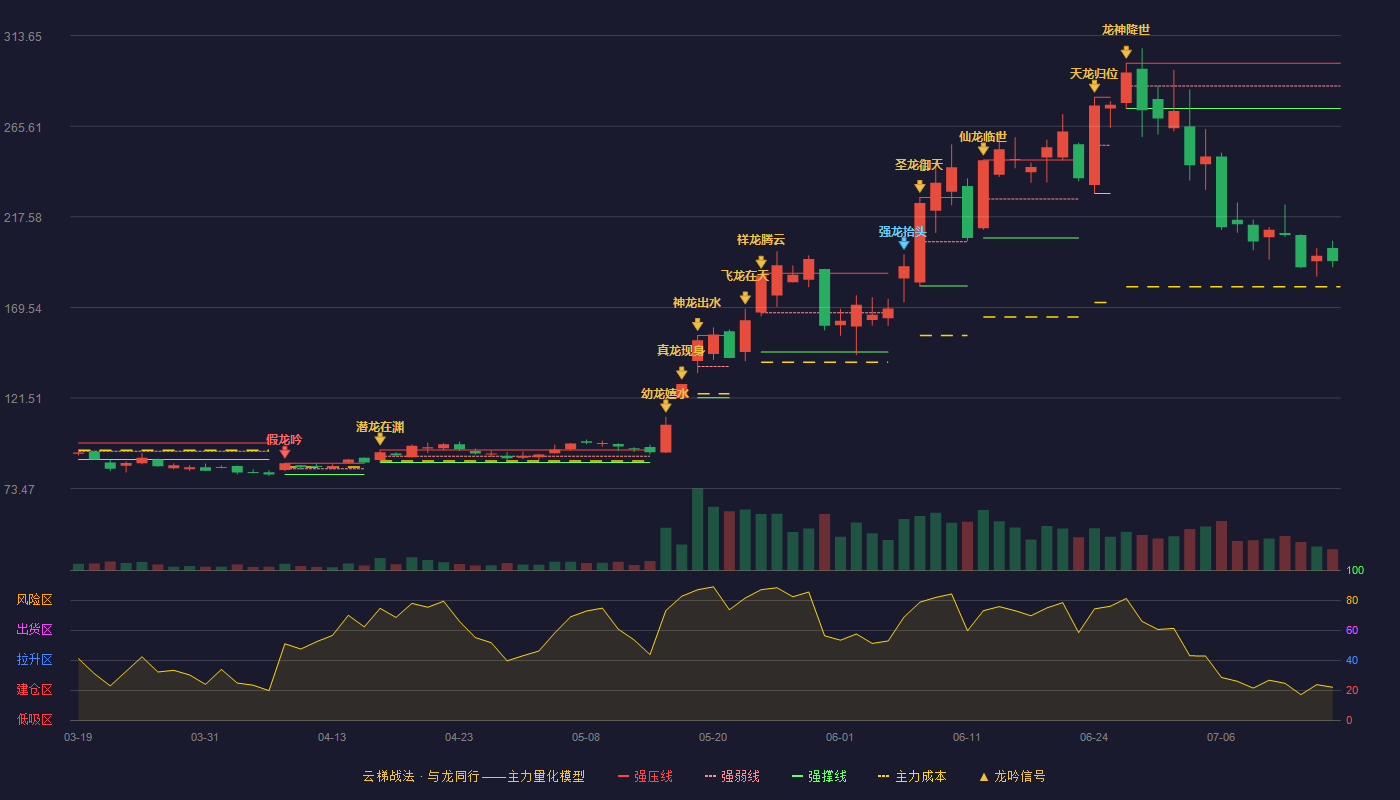The width and height of the screenshot is (1400, 800).
Task: Click the red 假龙吟 arrow marker
Action: (x=285, y=452)
